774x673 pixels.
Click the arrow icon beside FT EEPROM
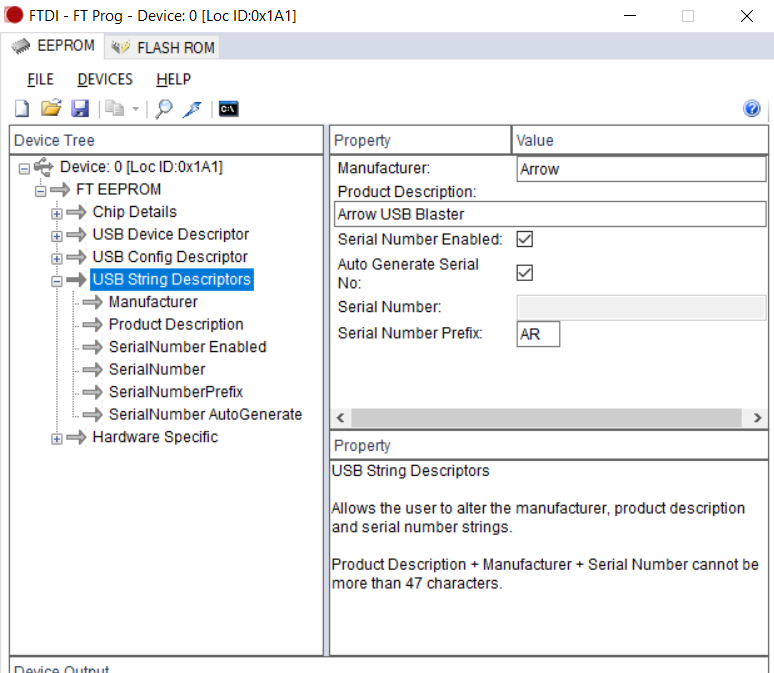(x=60, y=189)
